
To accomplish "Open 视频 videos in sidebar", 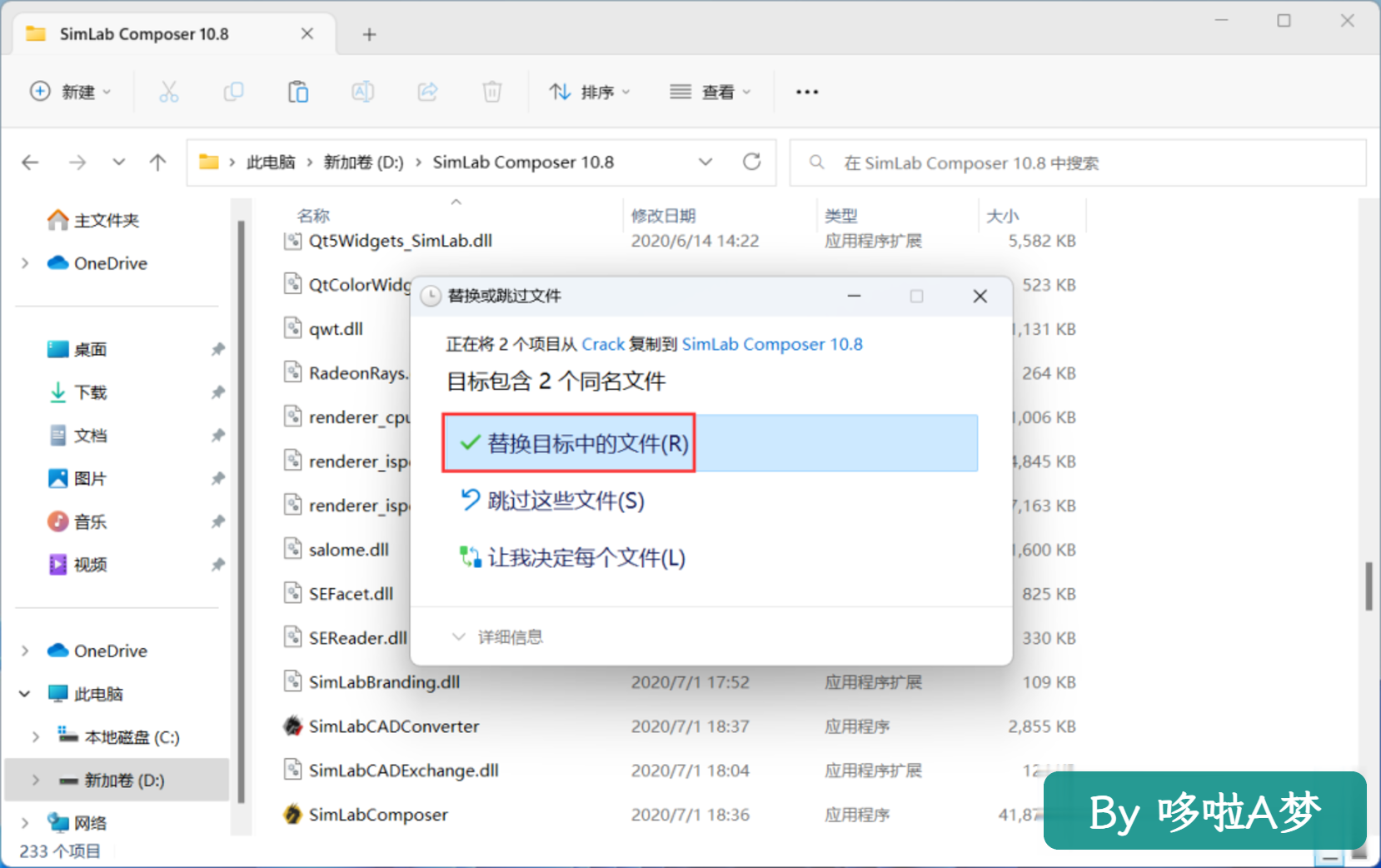I will [x=77, y=565].
